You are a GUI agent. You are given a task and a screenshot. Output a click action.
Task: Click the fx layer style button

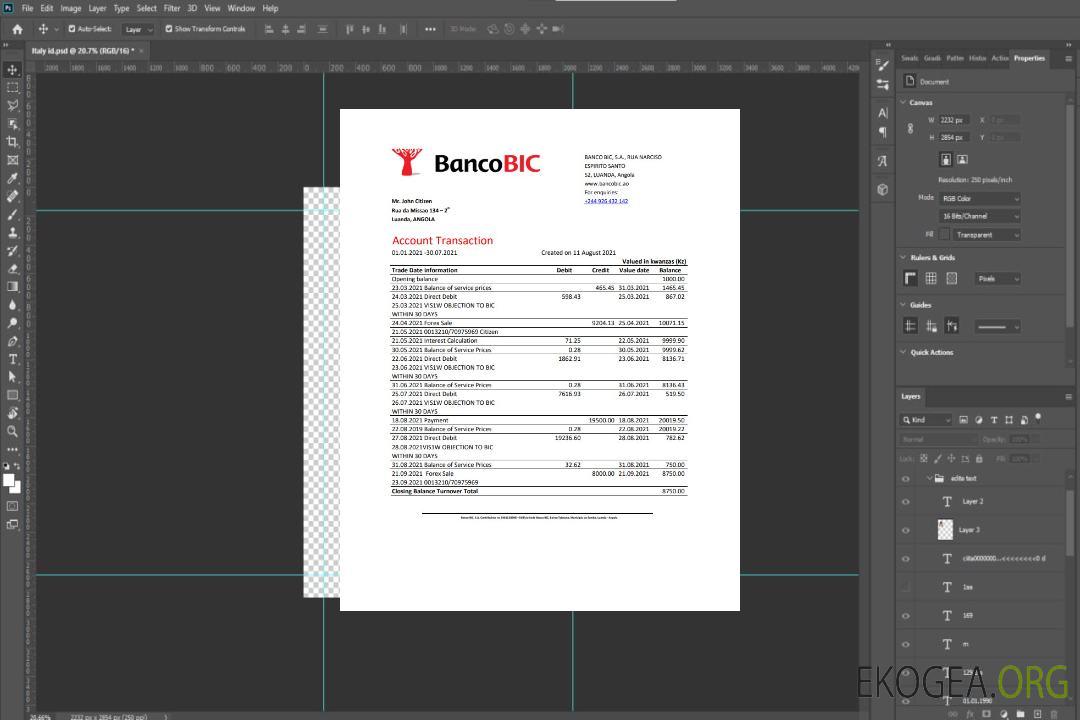click(x=970, y=714)
